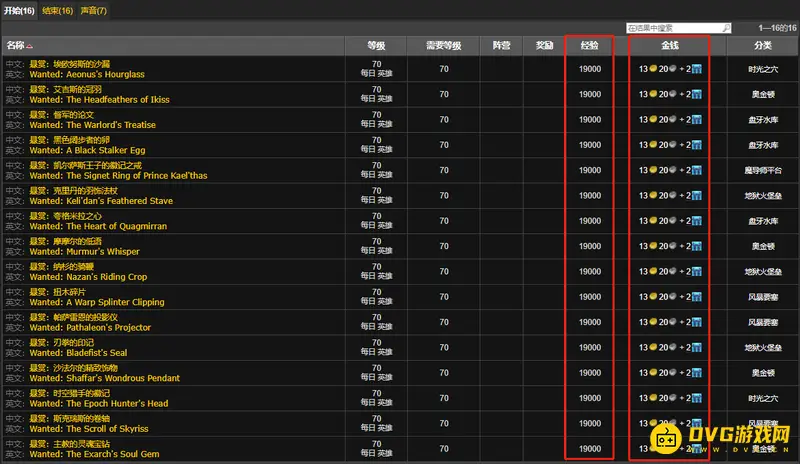Open Wanted: Bladefist's Seal quest link
The height and width of the screenshot is (464, 800).
pos(78,353)
